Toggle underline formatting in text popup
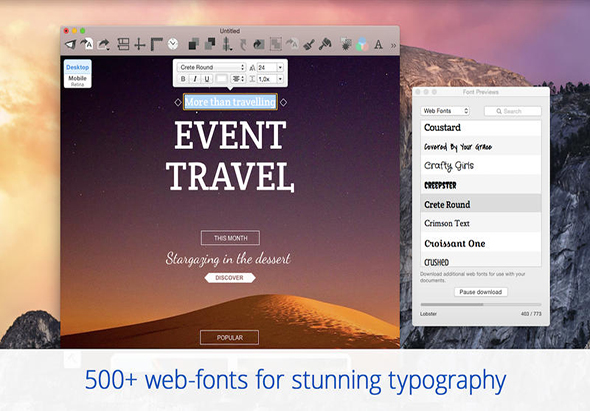 click(x=207, y=79)
